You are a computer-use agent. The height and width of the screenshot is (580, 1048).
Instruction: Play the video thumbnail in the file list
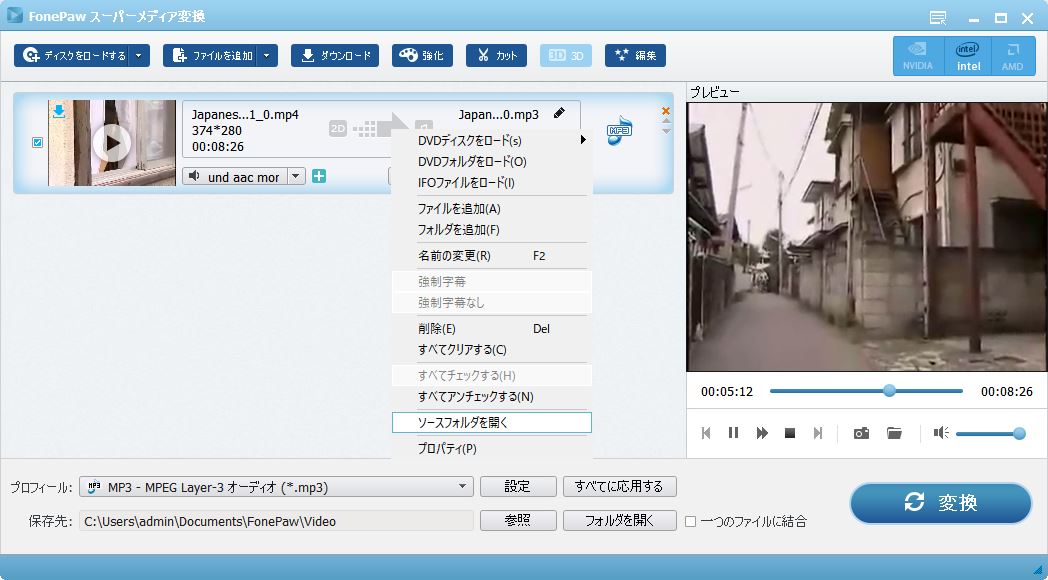coord(112,143)
